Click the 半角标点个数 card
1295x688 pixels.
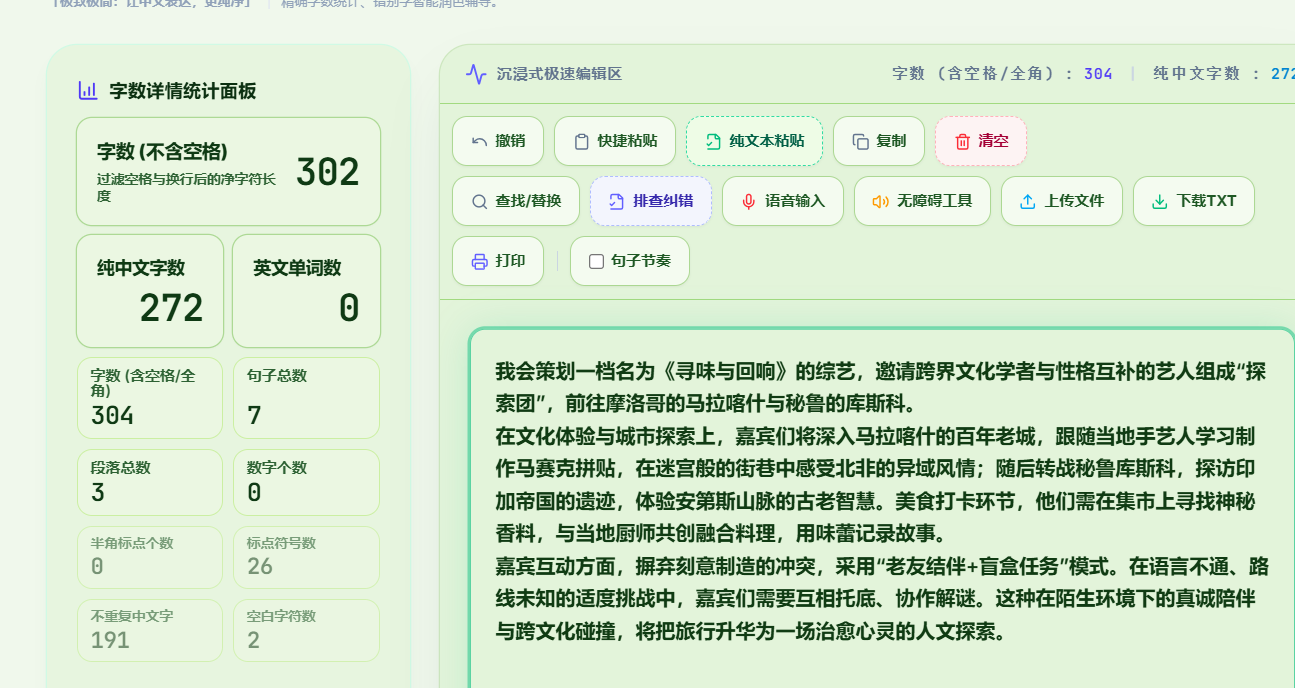tap(150, 558)
